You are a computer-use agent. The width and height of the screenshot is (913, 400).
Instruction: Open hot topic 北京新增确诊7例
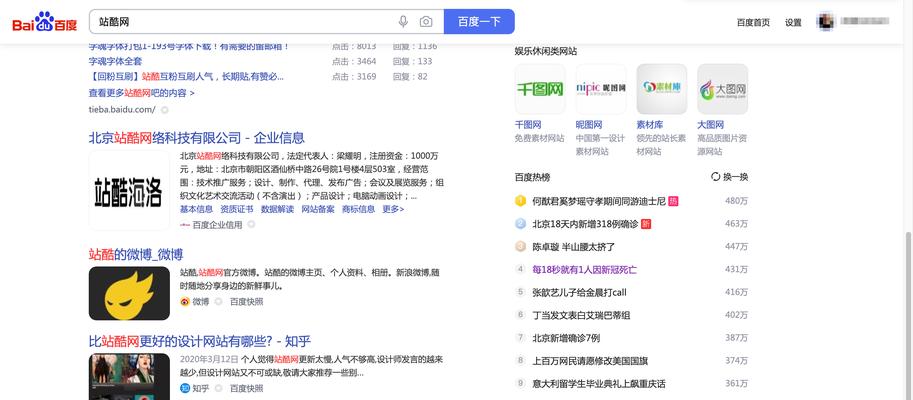566,338
